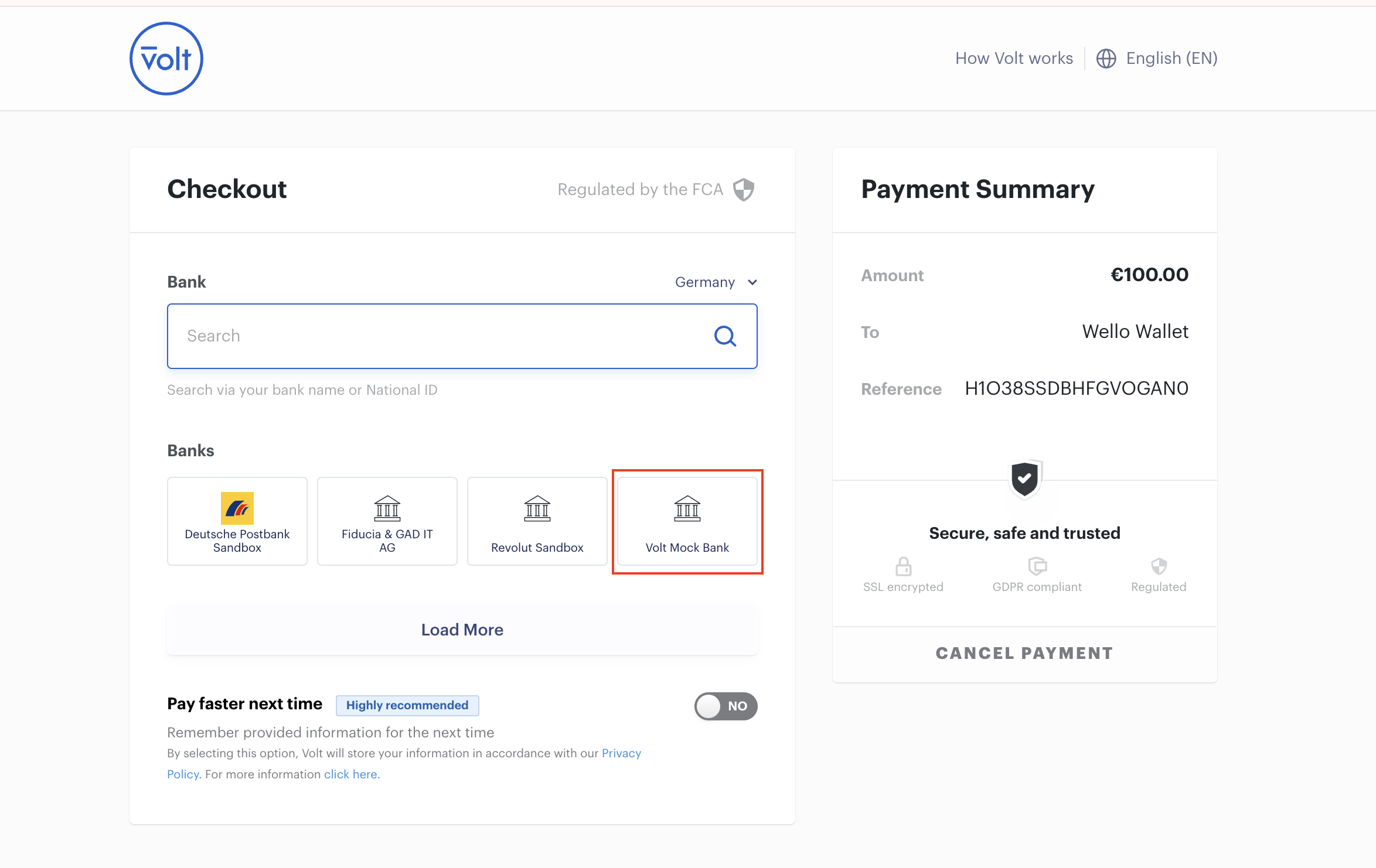Click Remember provided information text

[331, 733]
